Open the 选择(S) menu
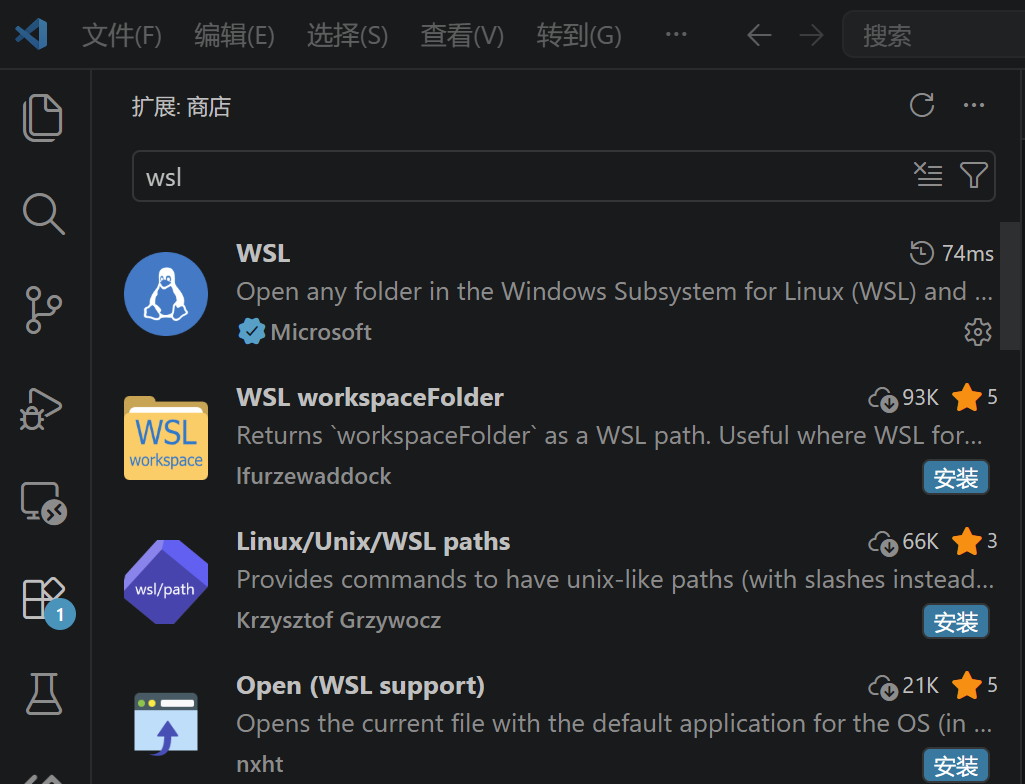 pyautogui.click(x=347, y=35)
